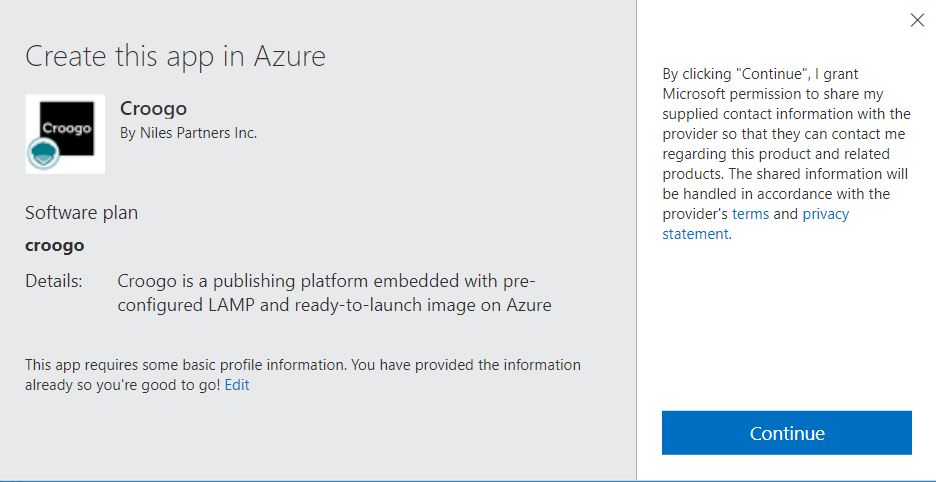Click the 'By clicking Continue' opening sentence
The height and width of the screenshot is (482, 936).
760,74
